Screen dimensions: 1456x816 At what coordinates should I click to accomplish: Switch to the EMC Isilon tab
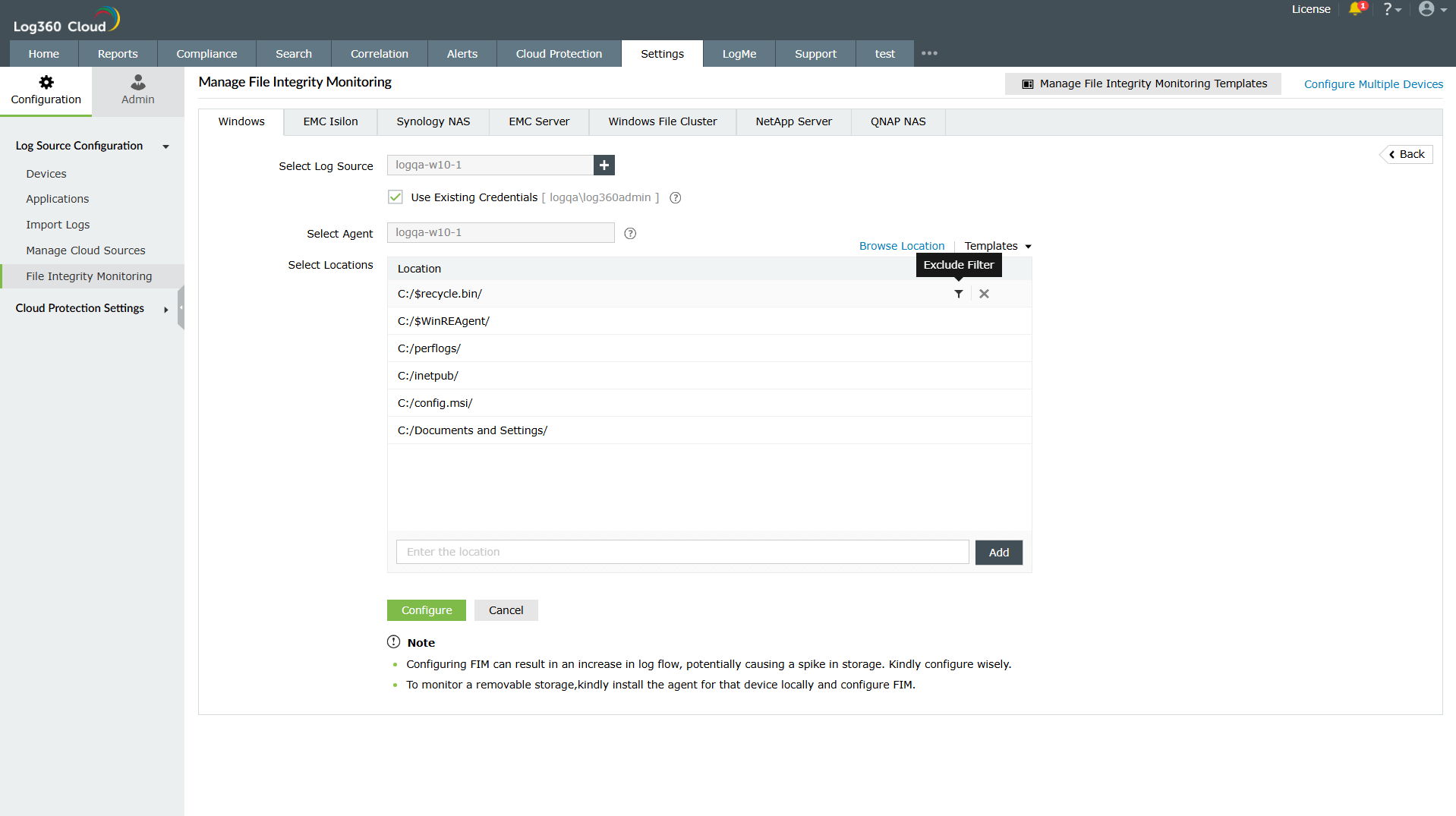(329, 121)
